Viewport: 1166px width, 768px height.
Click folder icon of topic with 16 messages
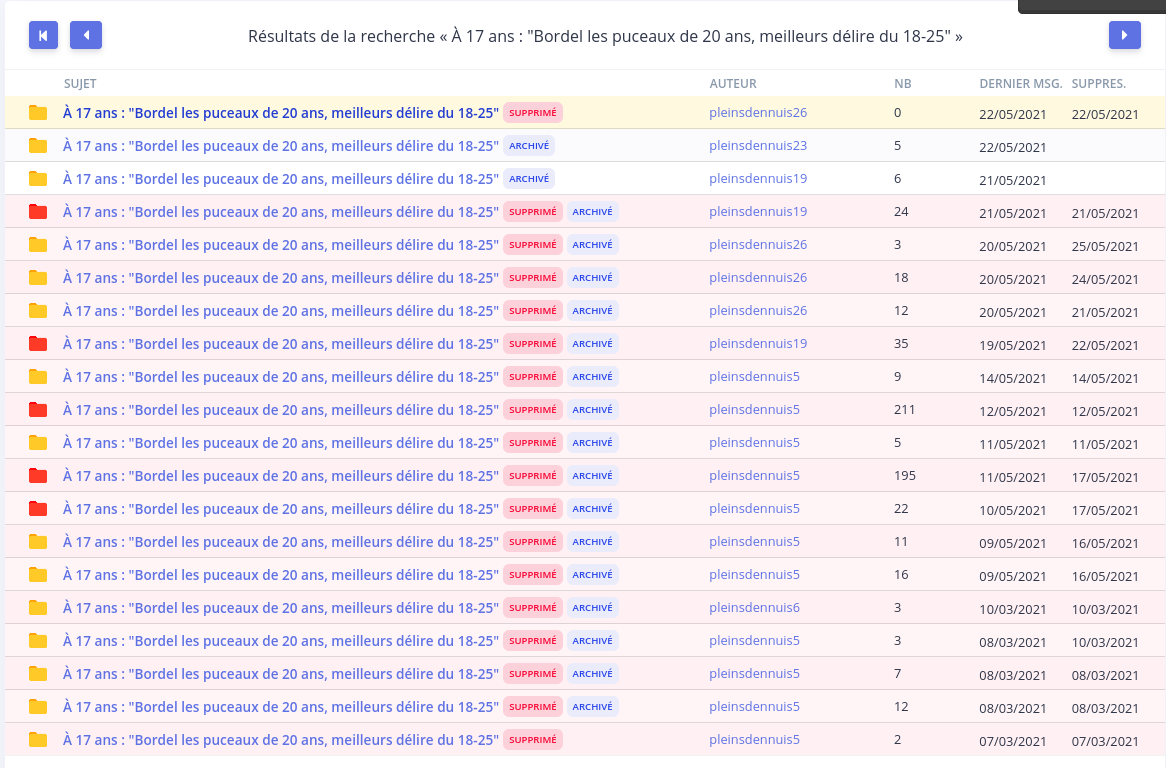tap(38, 575)
